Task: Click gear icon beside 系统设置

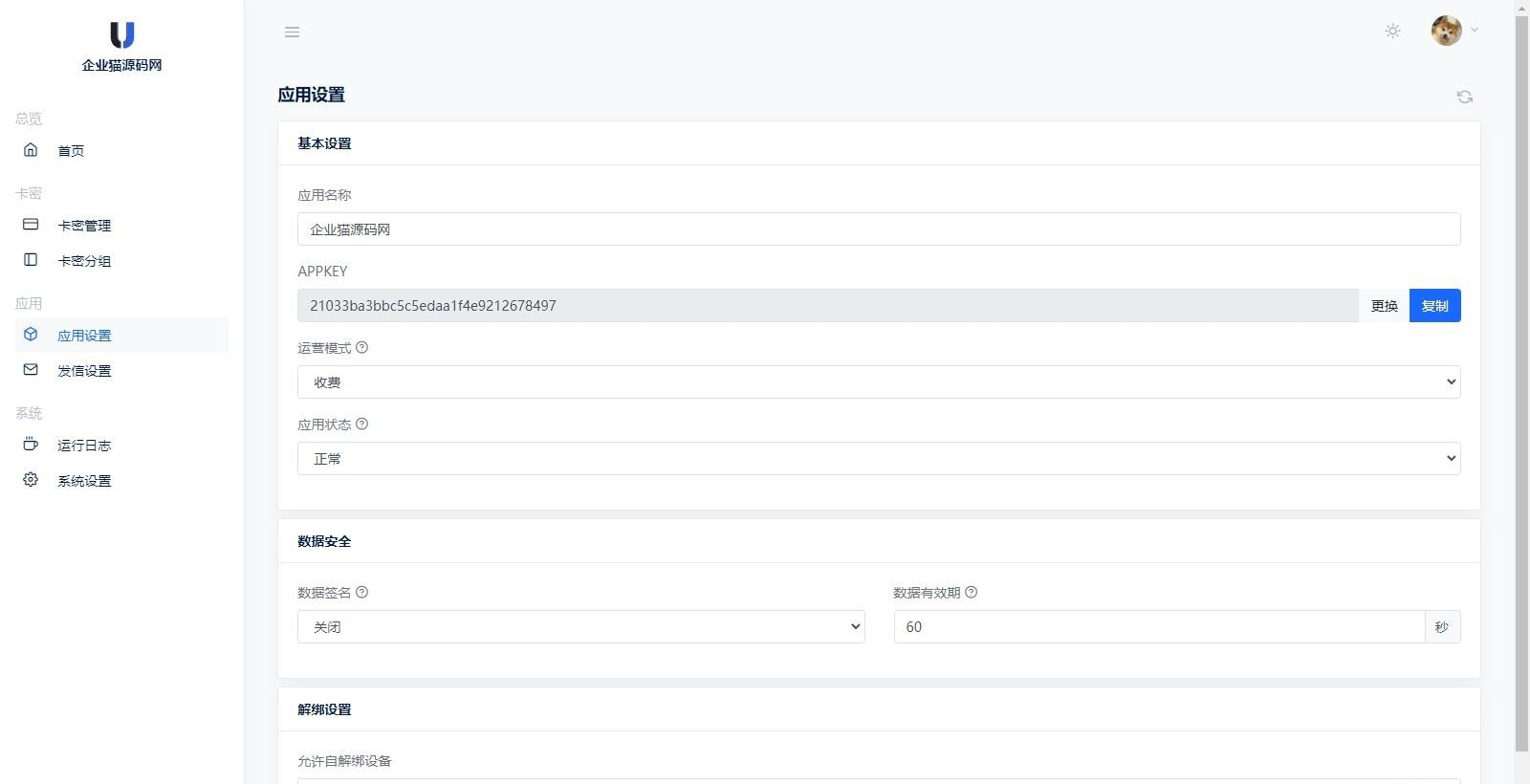Action: [31, 480]
